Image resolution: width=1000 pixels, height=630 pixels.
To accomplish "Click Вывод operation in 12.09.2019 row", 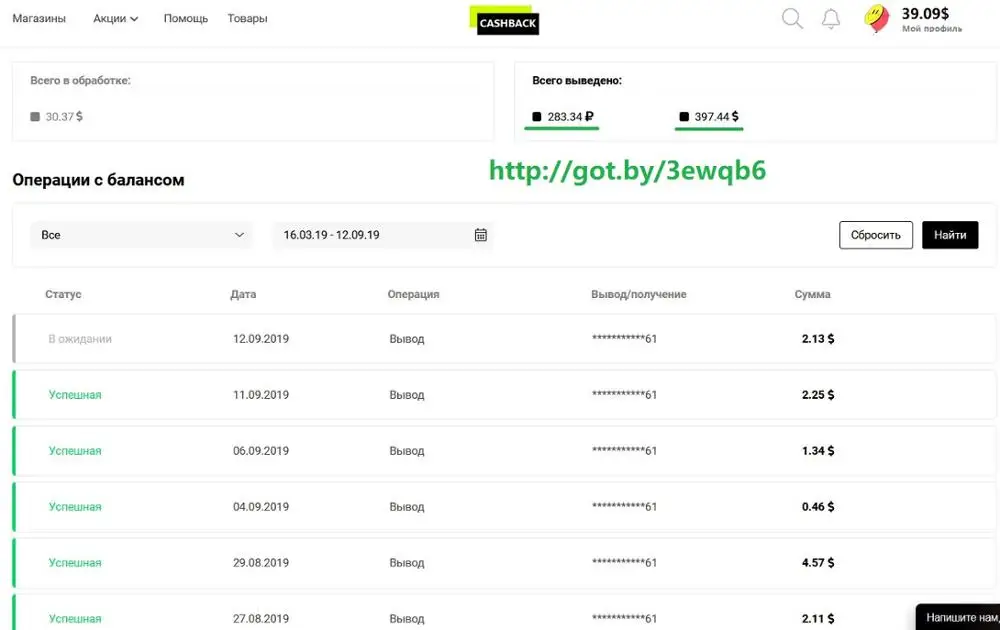I will click(x=407, y=339).
